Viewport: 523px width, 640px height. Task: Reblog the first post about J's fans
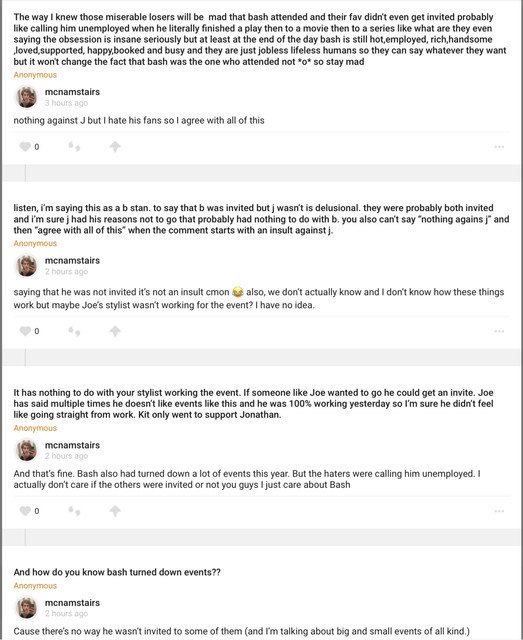pyautogui.click(x=74, y=147)
